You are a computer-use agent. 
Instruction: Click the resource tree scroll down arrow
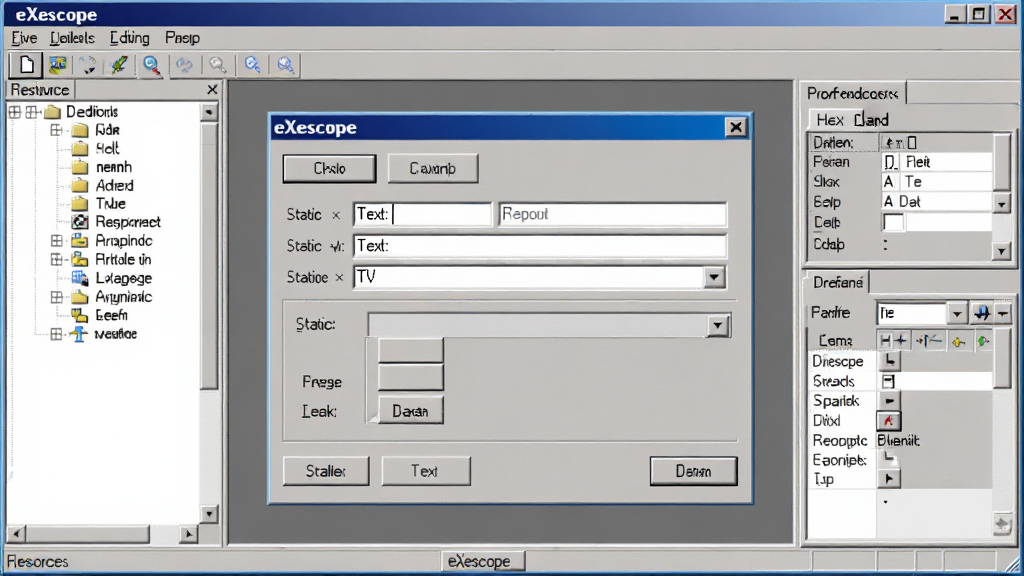point(209,514)
